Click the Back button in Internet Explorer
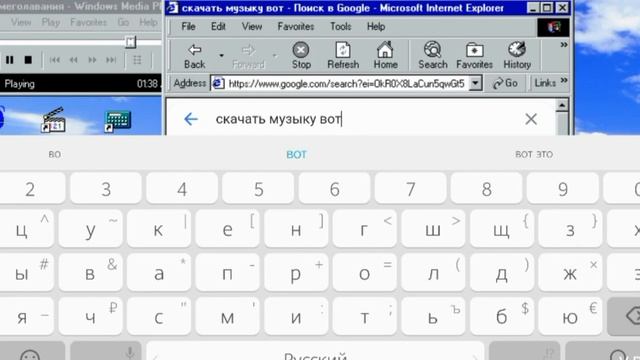The width and height of the screenshot is (640, 360). 195,56
